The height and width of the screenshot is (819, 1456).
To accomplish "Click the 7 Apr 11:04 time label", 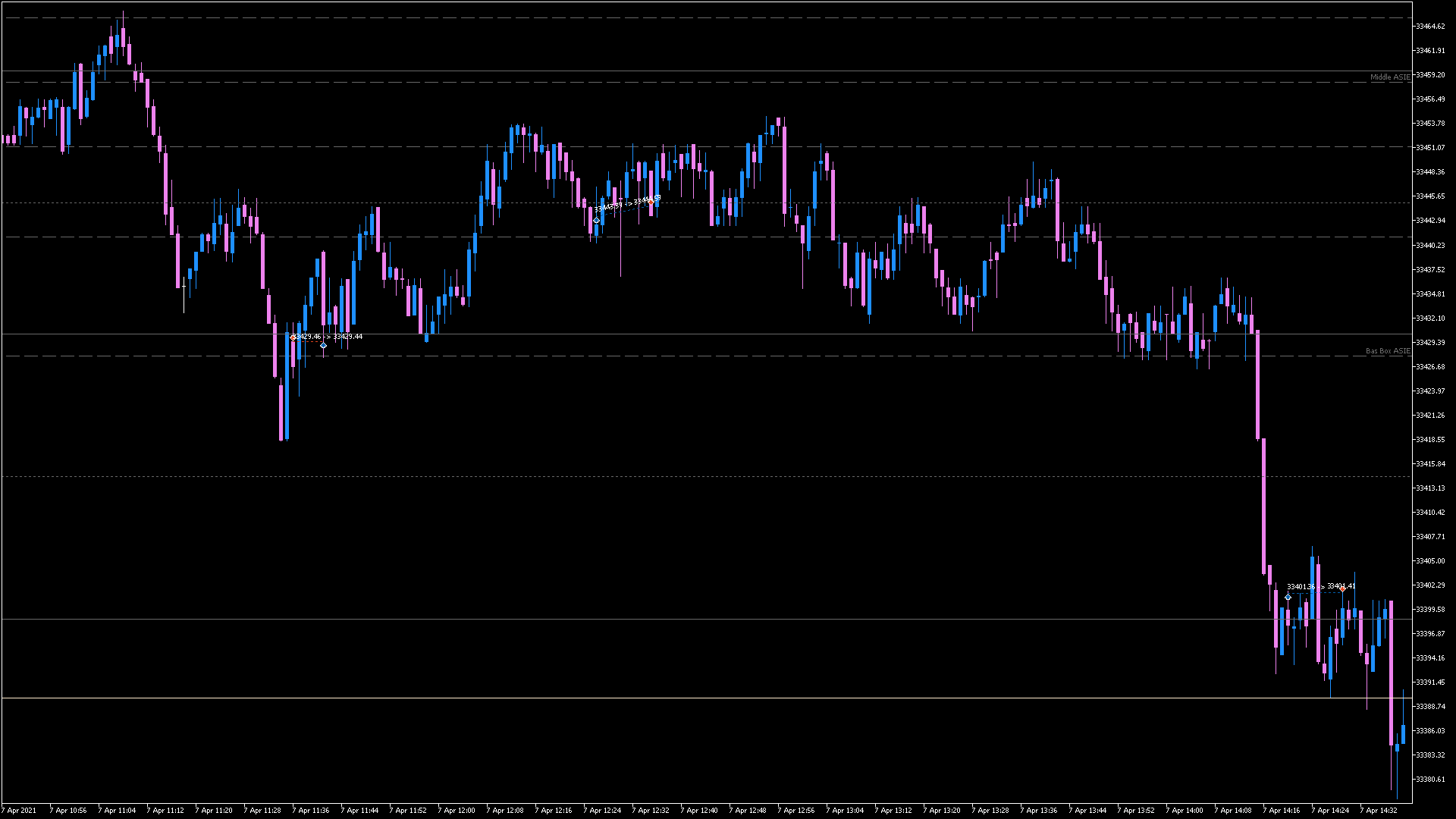I will pos(117,811).
